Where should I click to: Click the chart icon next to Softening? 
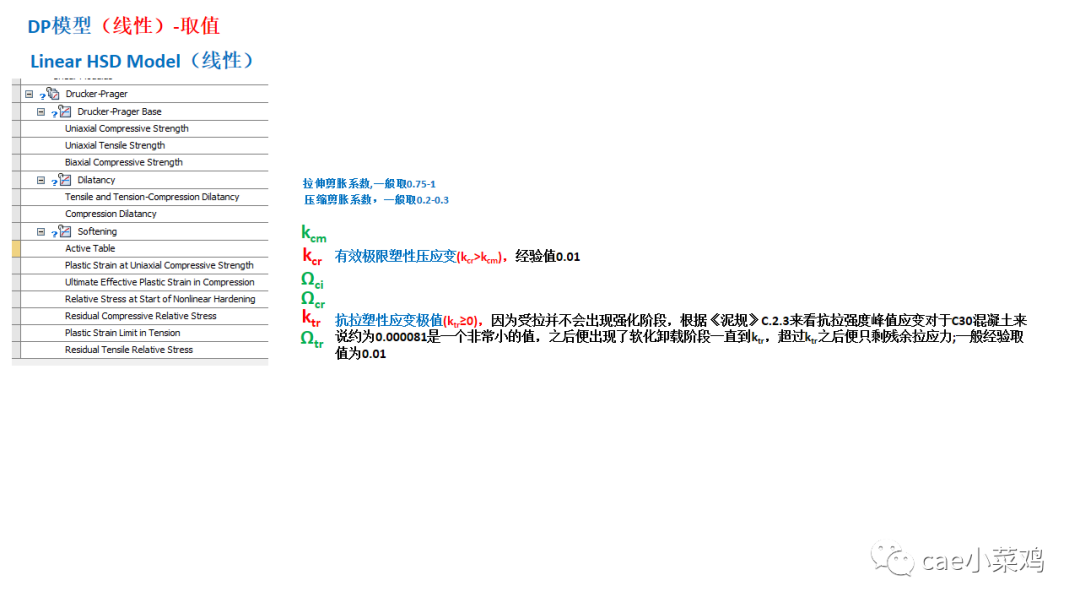coord(63,231)
